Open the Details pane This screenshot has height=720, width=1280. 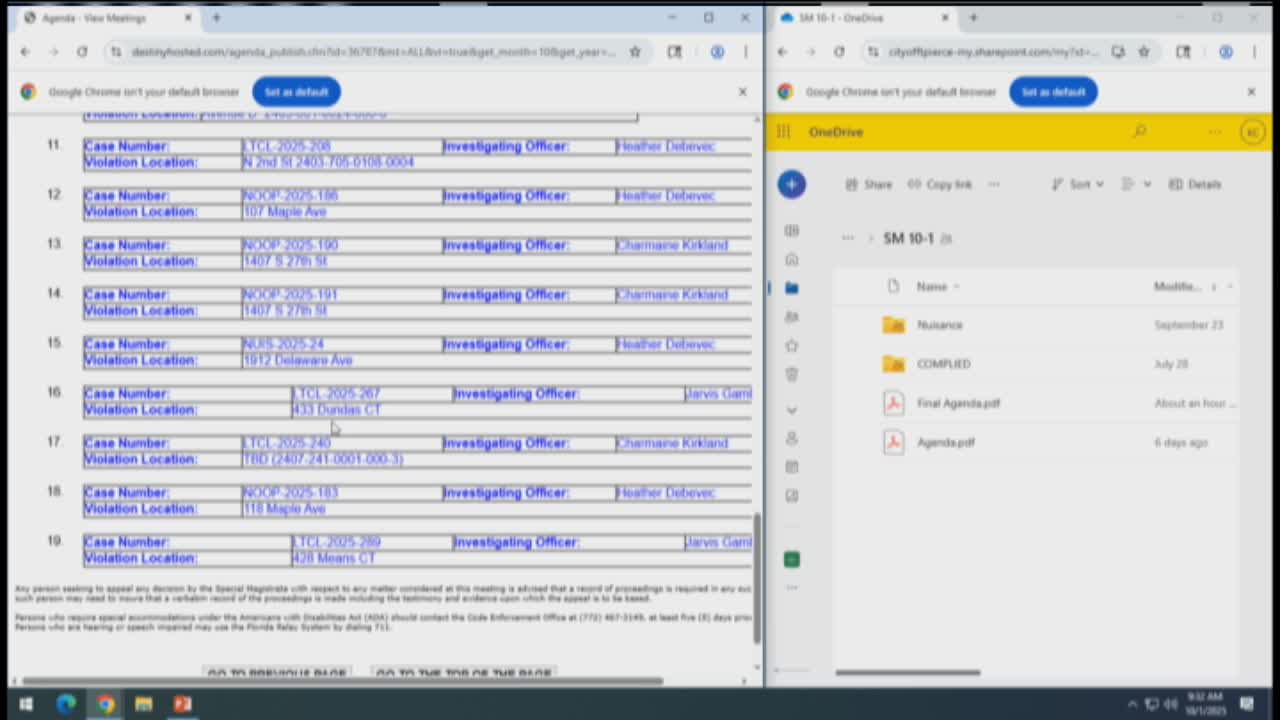pos(1195,184)
